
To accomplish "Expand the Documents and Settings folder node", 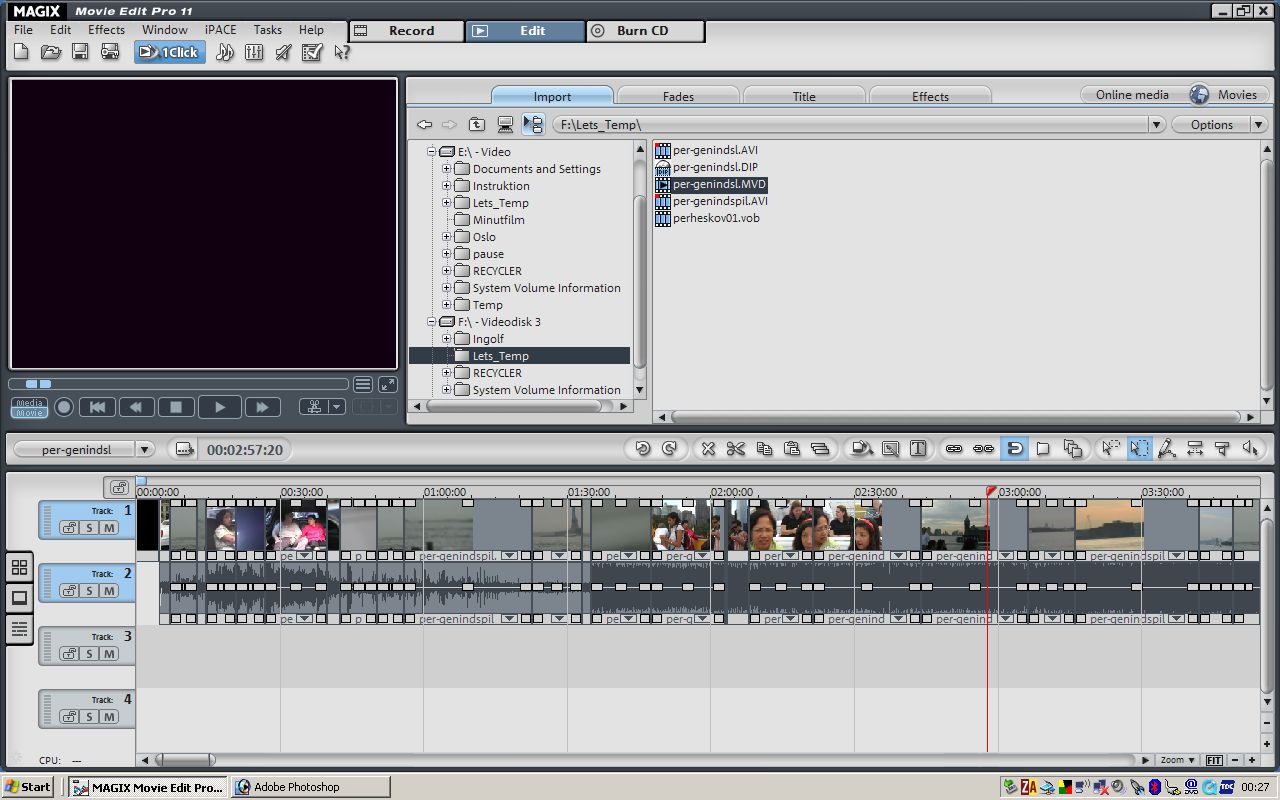I will click(x=447, y=169).
